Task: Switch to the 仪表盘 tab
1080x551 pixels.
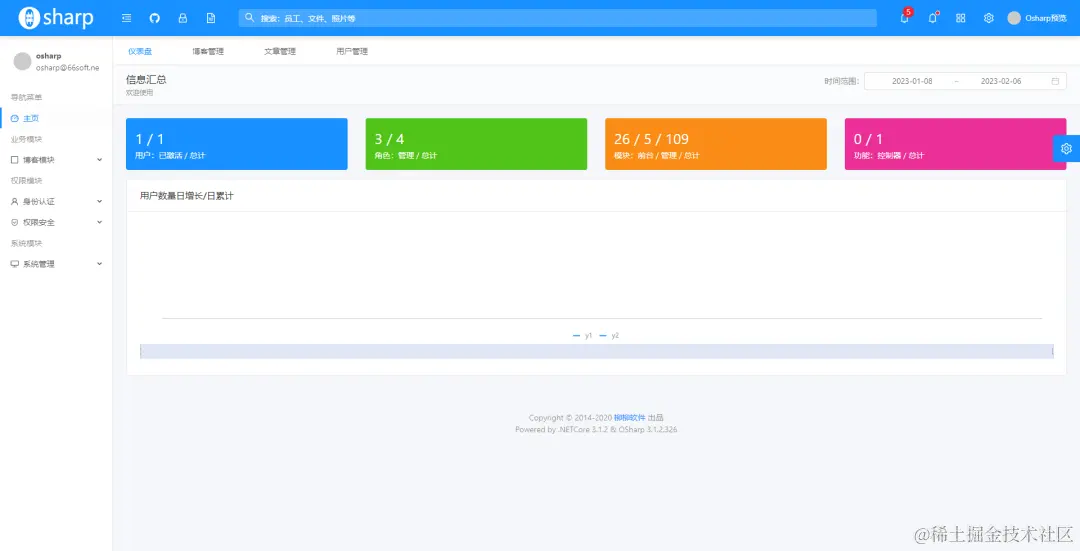Action: tap(140, 52)
